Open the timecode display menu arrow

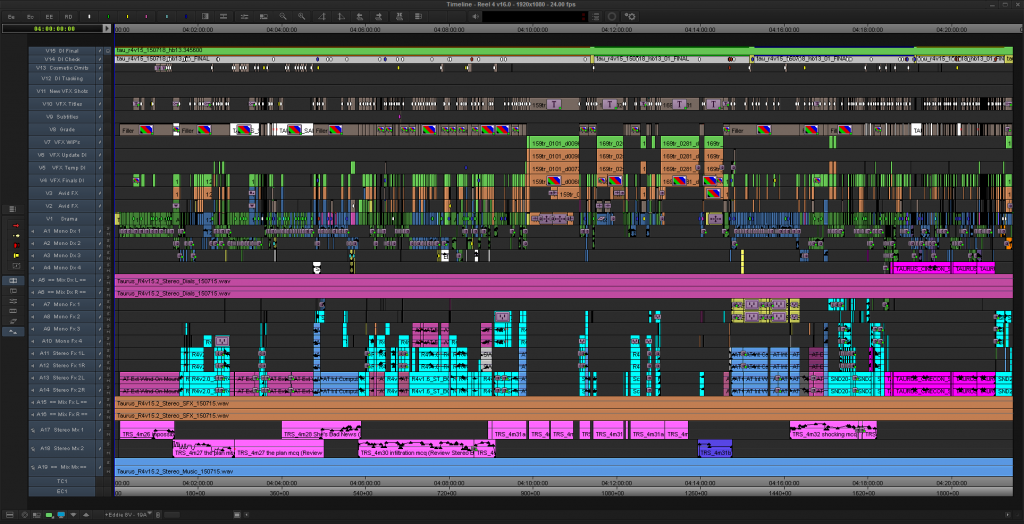[105, 28]
